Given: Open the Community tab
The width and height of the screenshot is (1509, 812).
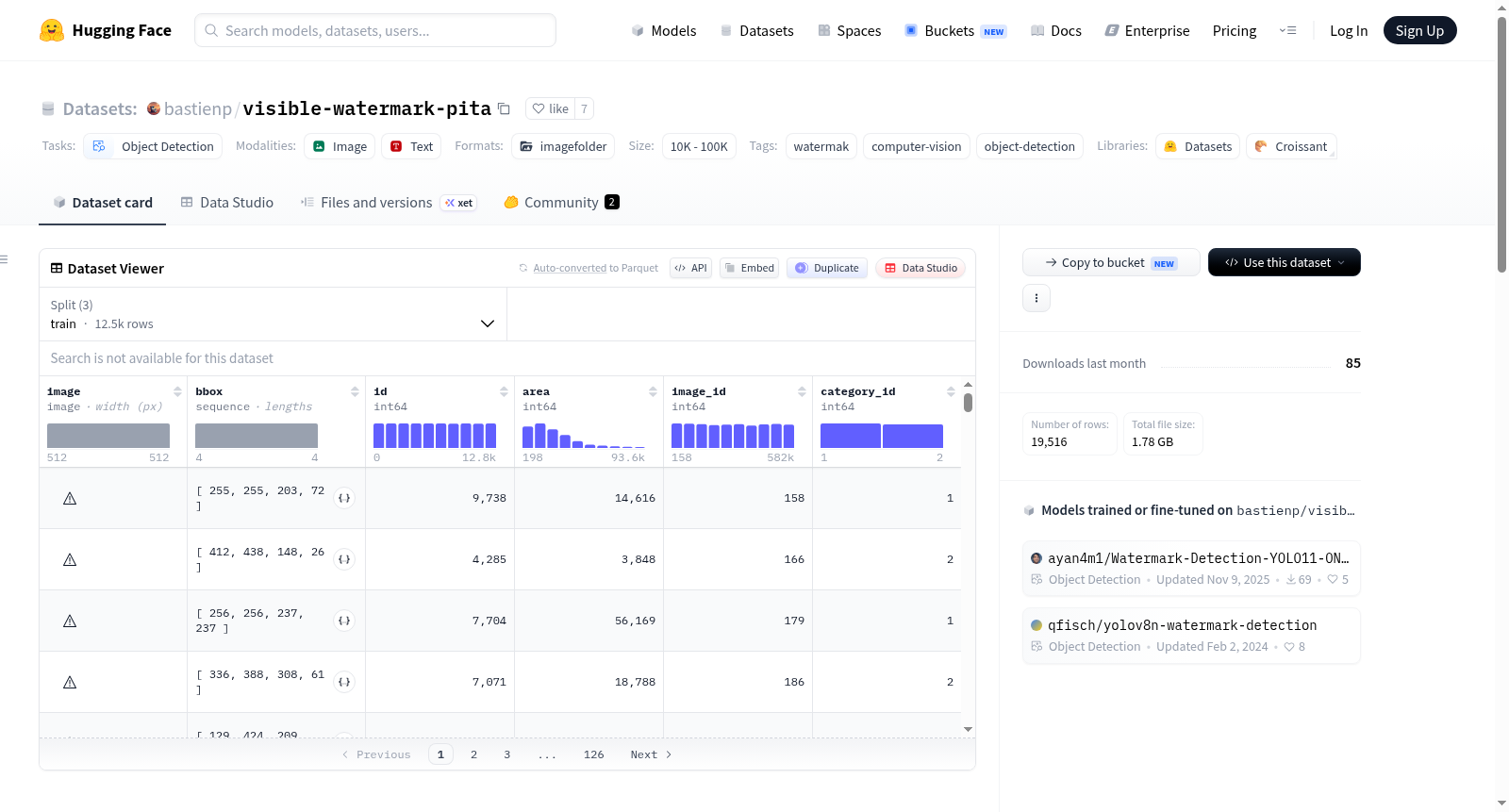Looking at the screenshot, I should tap(562, 203).
